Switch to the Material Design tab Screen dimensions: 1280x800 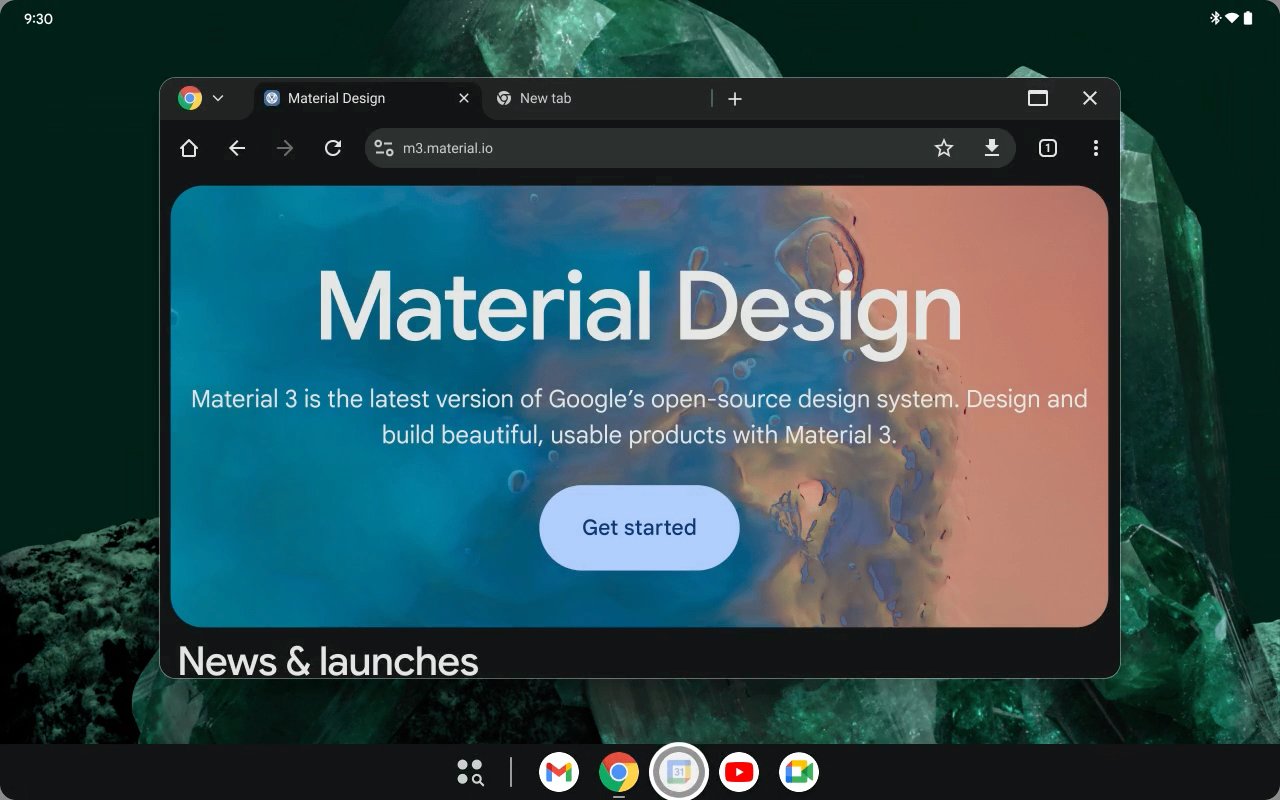pos(367,98)
